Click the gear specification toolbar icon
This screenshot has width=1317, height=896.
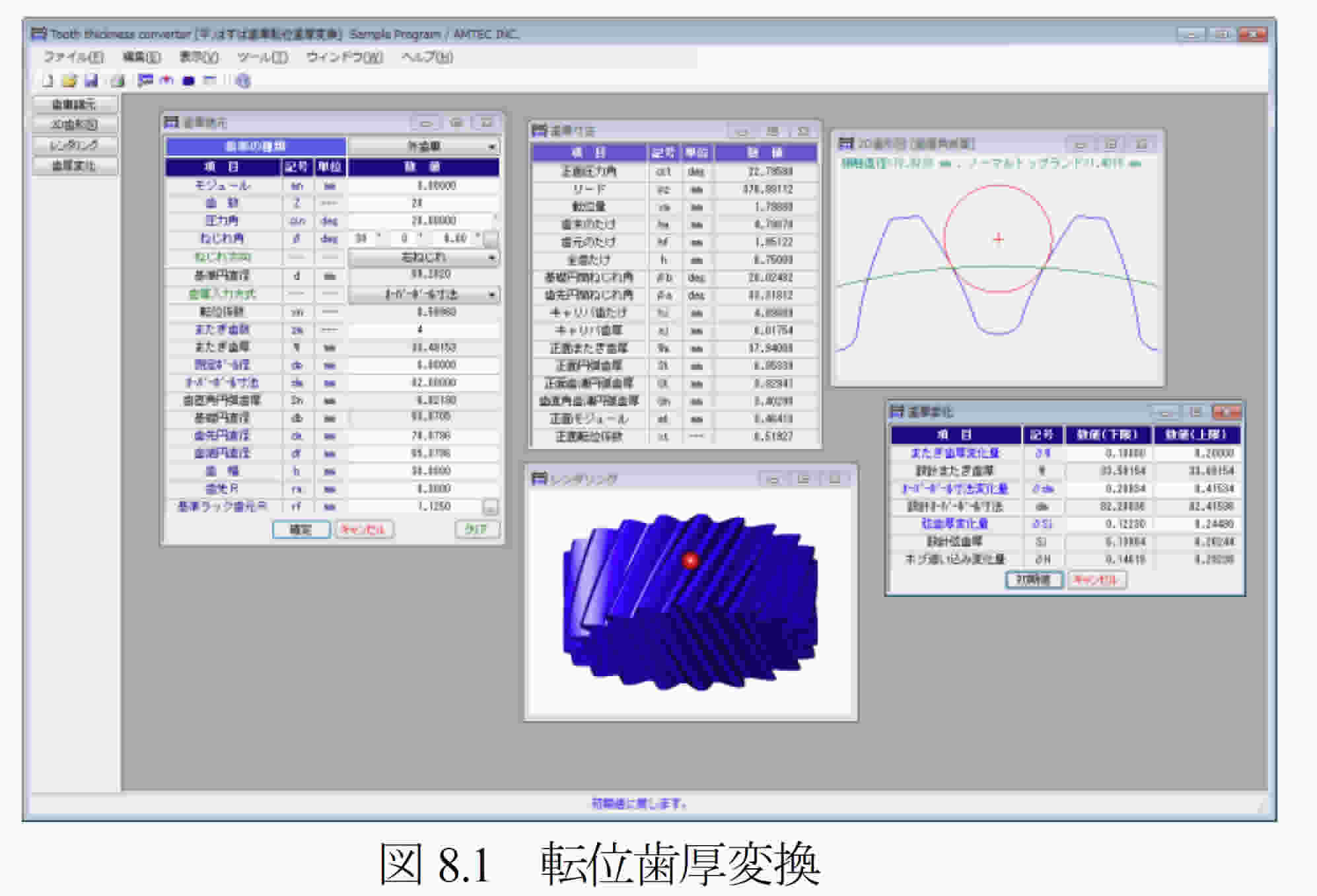coord(145,81)
